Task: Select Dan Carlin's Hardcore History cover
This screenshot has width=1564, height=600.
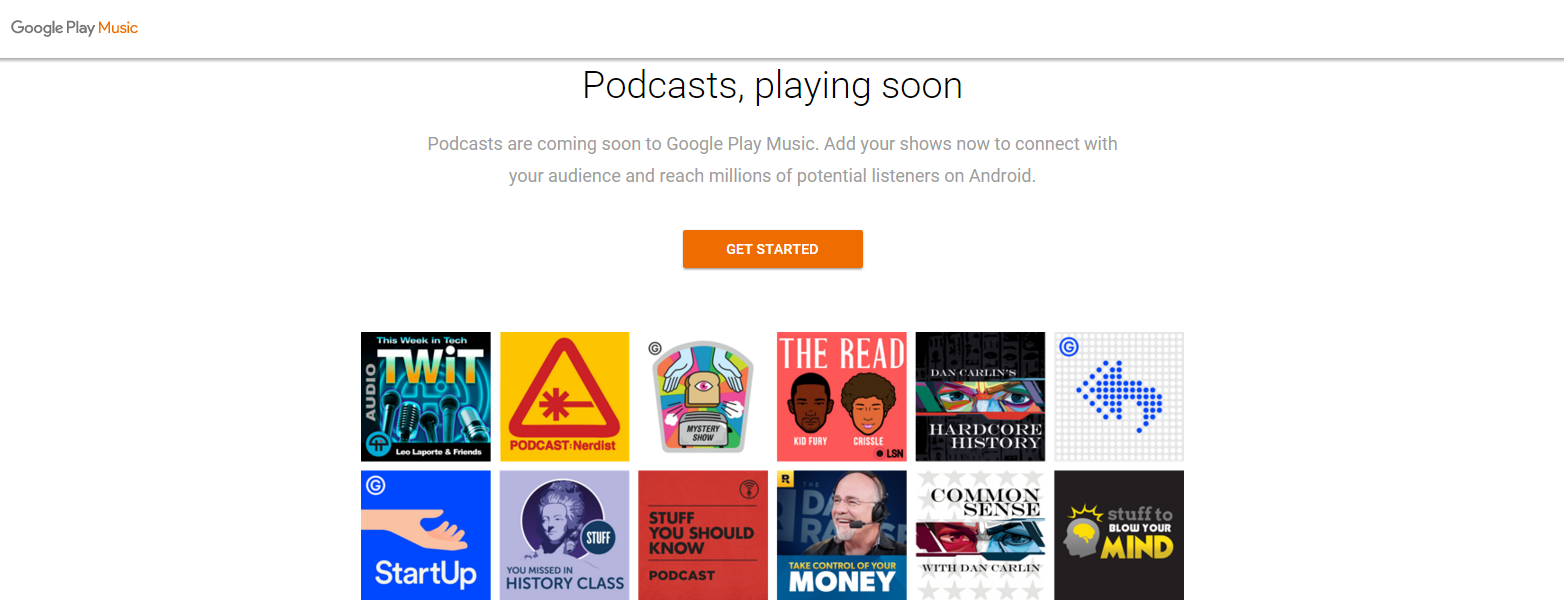Action: coord(980,397)
